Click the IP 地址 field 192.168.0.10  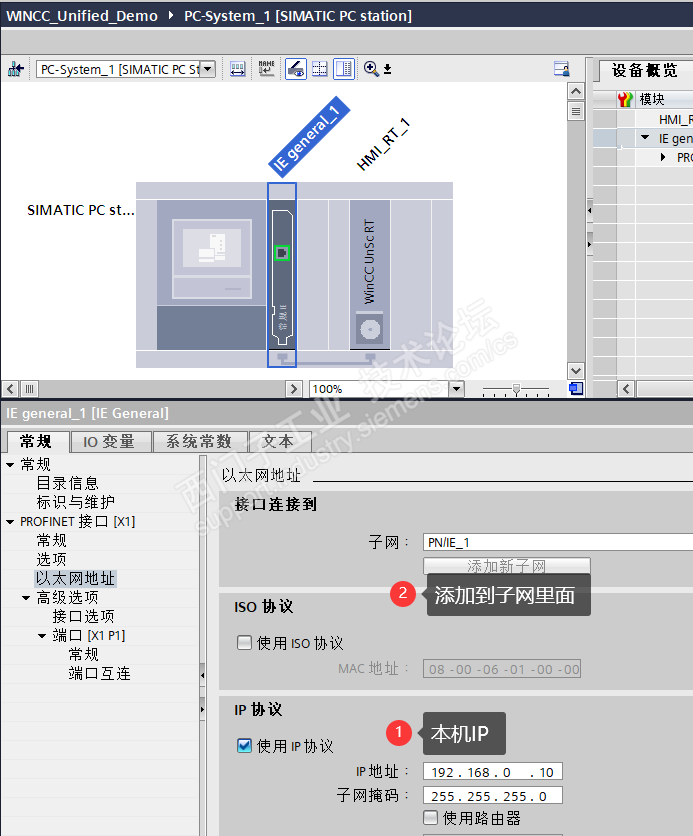pyautogui.click(x=493, y=771)
